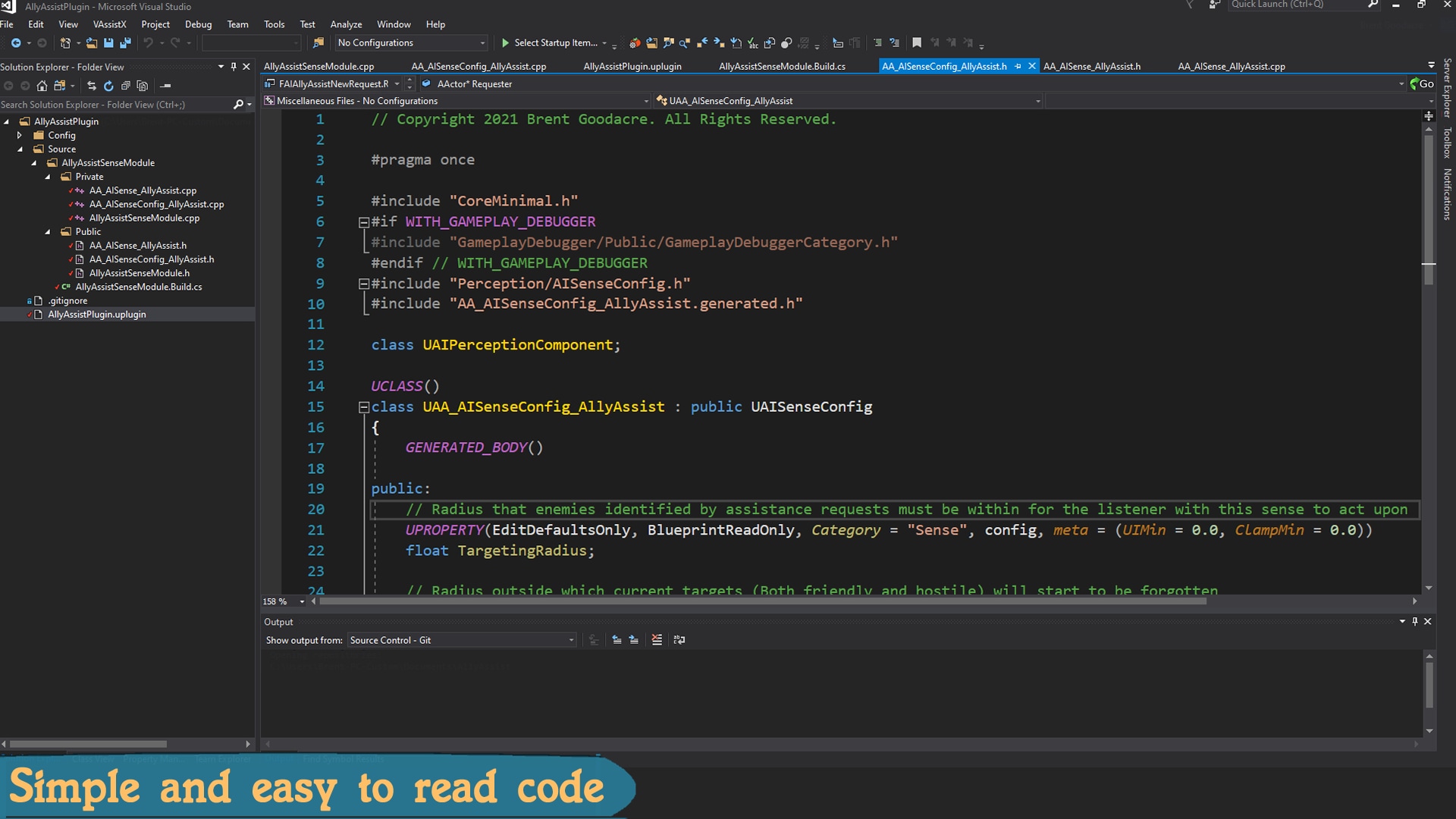Collapse the #if WITH_GAMEPLAY_DEBUGGER code region
Viewport: 1456px width, 819px height.
(363, 221)
